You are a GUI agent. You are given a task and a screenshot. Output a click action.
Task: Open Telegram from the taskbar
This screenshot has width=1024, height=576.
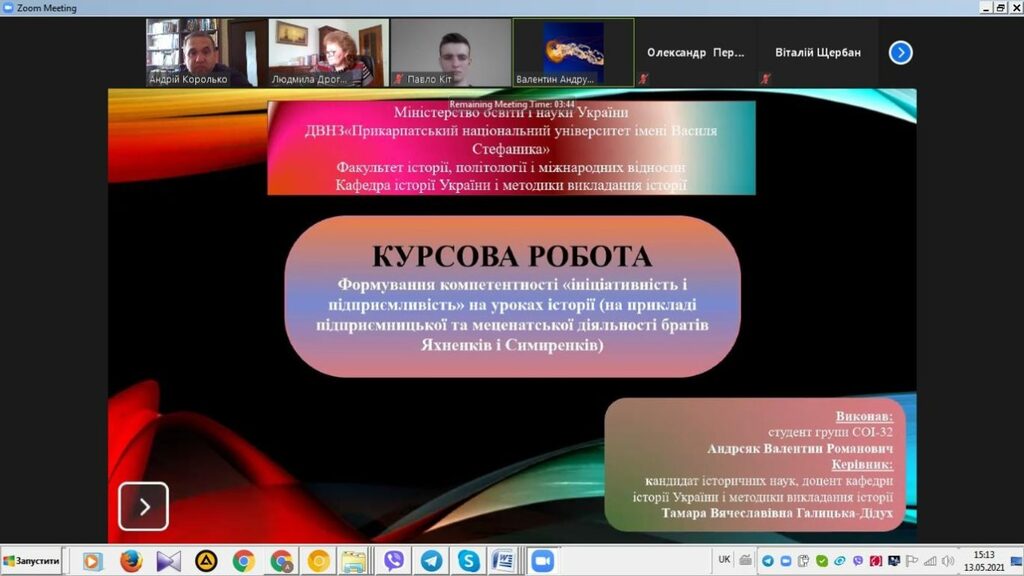point(431,561)
